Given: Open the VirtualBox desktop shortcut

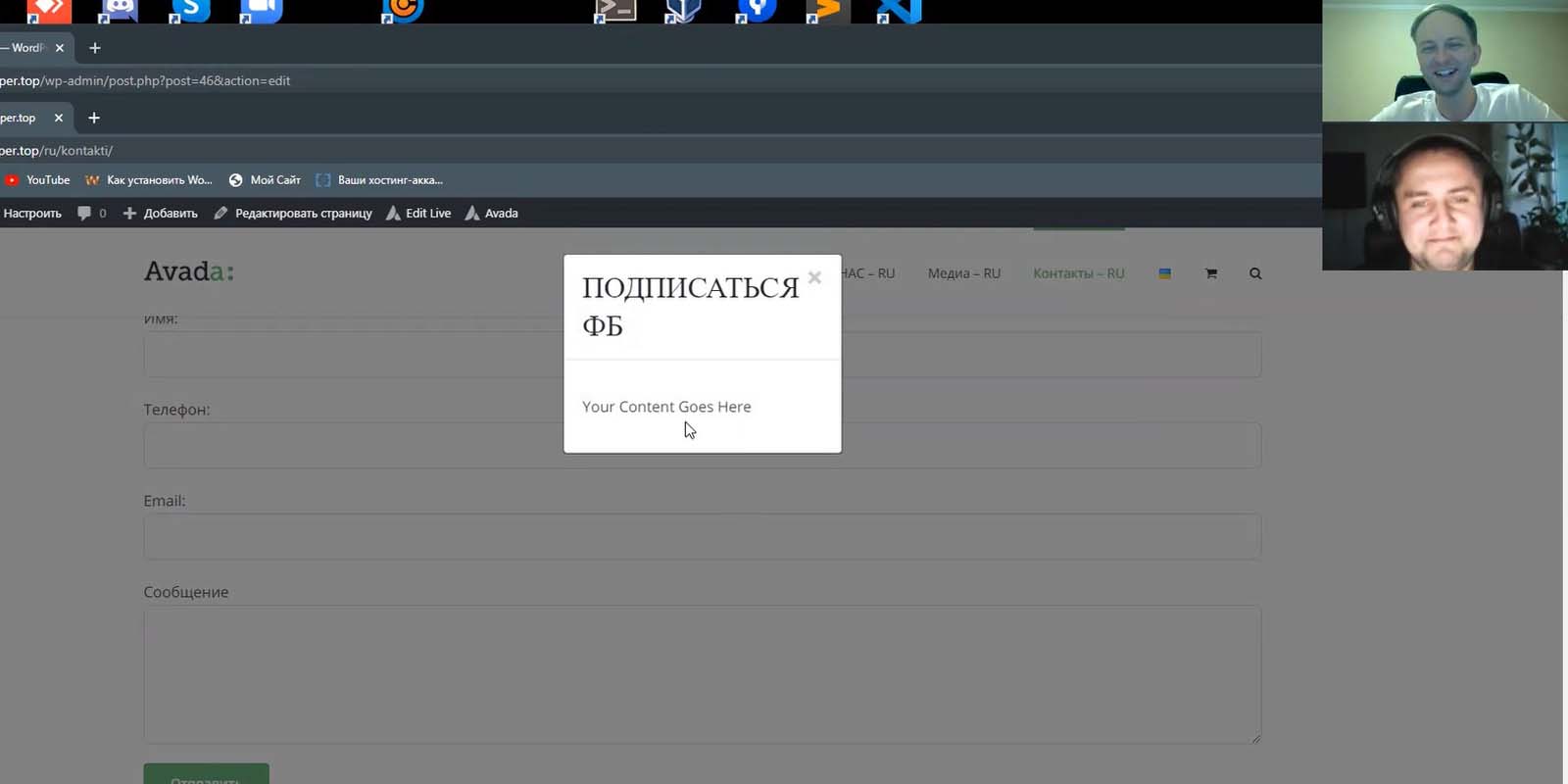Looking at the screenshot, I should pos(684,11).
